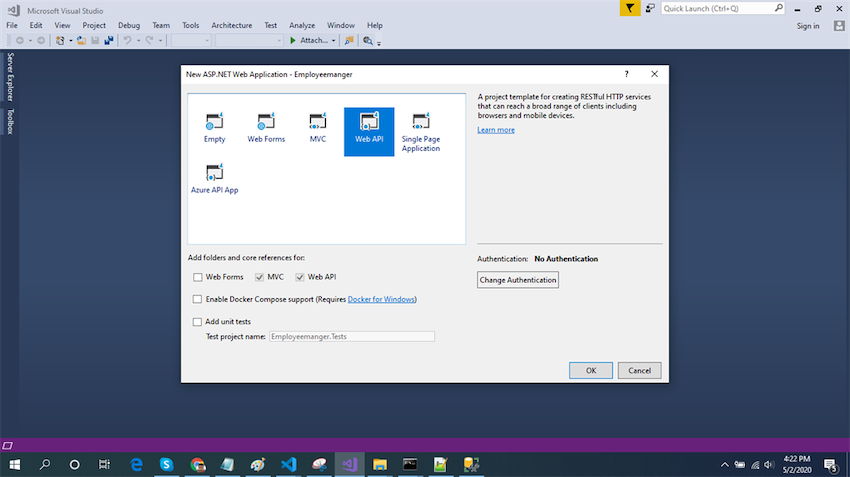
Task: Expand the solution platforms combo box
Action: pyautogui.click(x=249, y=41)
